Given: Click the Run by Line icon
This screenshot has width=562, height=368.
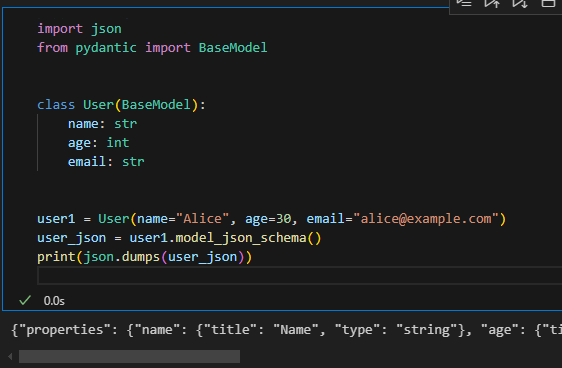Looking at the screenshot, I should 464,4.
